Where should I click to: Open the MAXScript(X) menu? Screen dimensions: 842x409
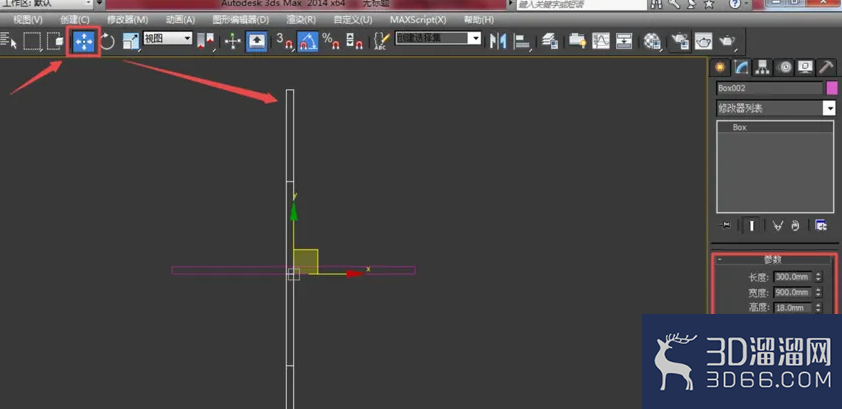(418, 20)
